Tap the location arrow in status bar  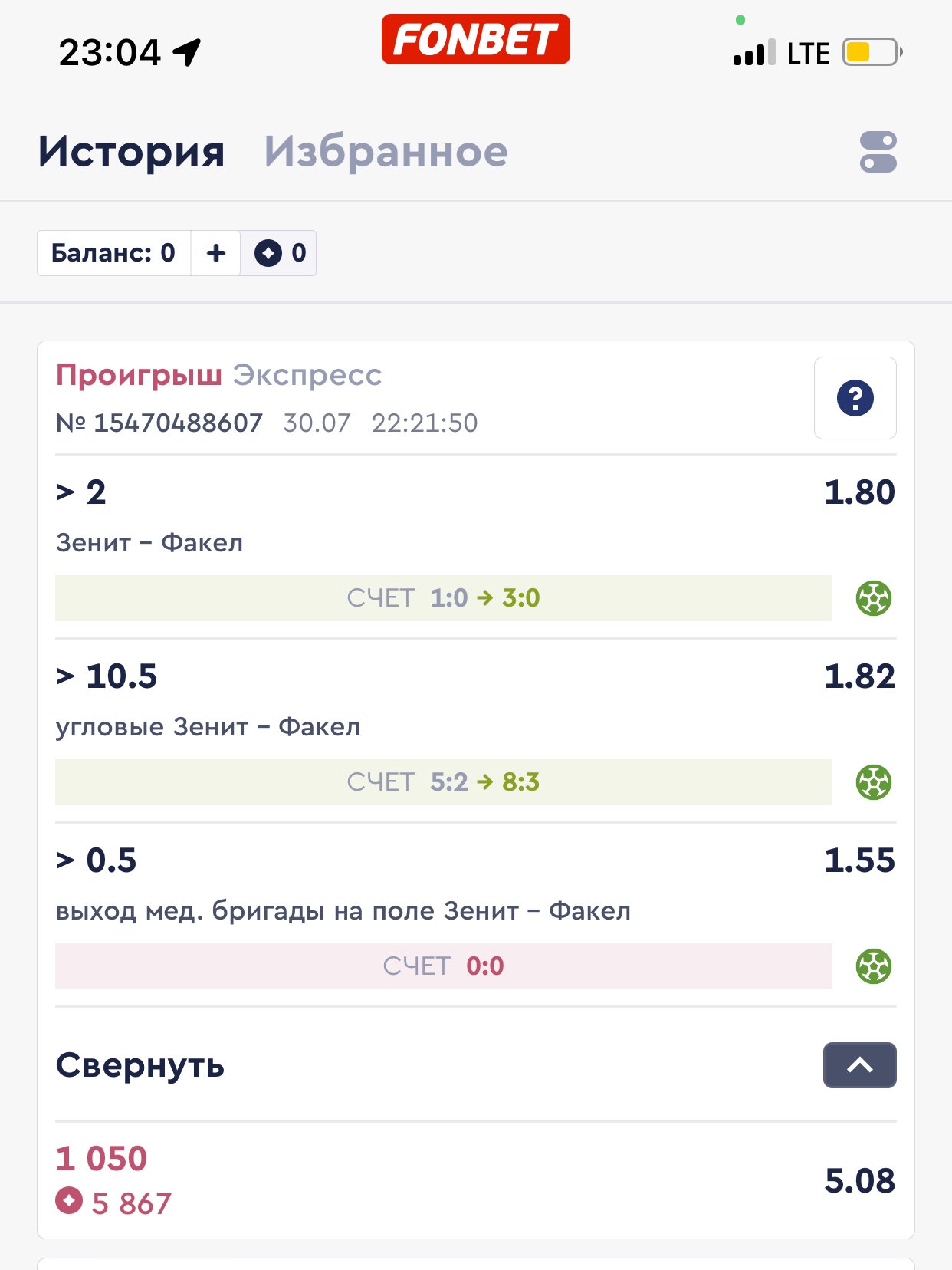(x=186, y=52)
